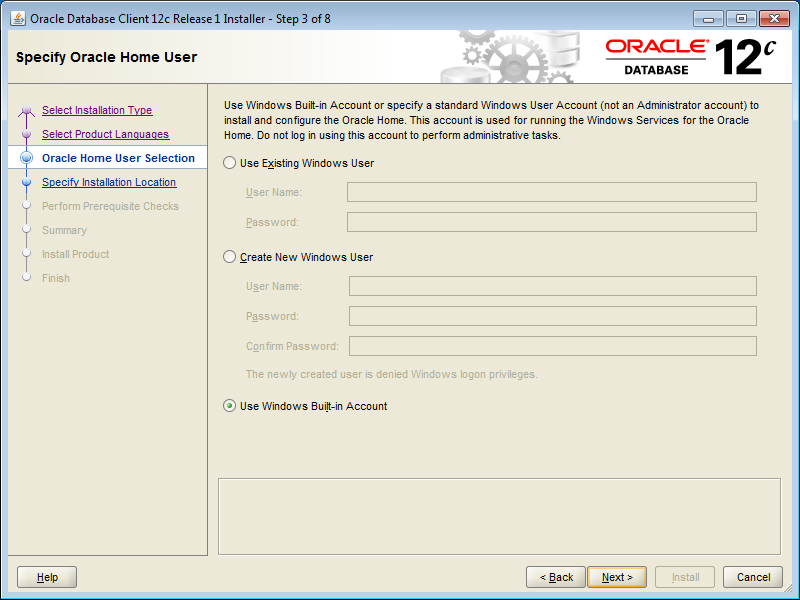This screenshot has height=600, width=800.
Task: Jump to Specify Installation Location step
Action: pyautogui.click(x=109, y=182)
